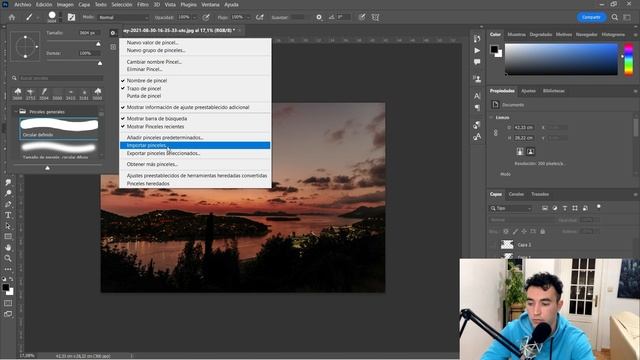Open the Character panel icon

(x=477, y=96)
